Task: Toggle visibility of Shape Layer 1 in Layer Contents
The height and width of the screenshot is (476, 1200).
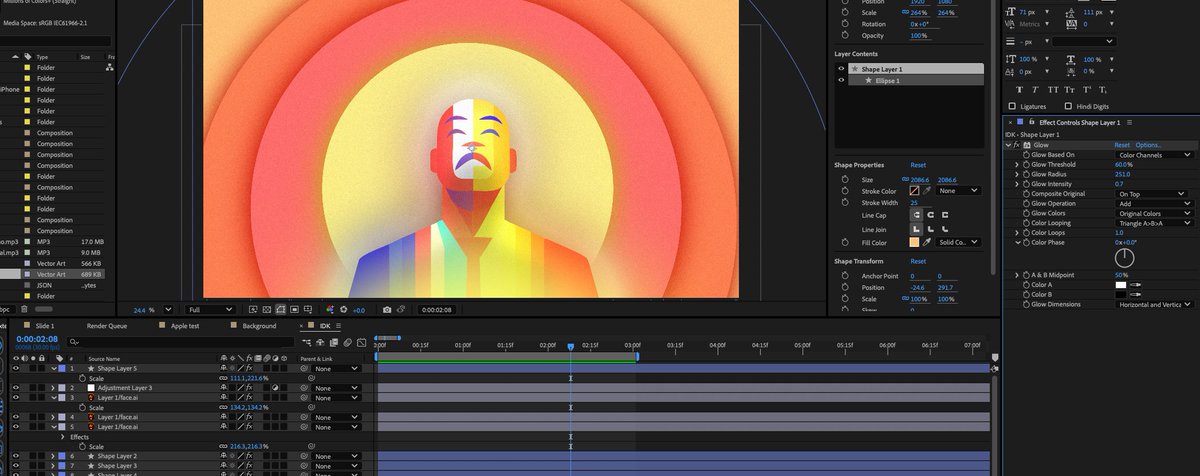Action: coord(841,69)
